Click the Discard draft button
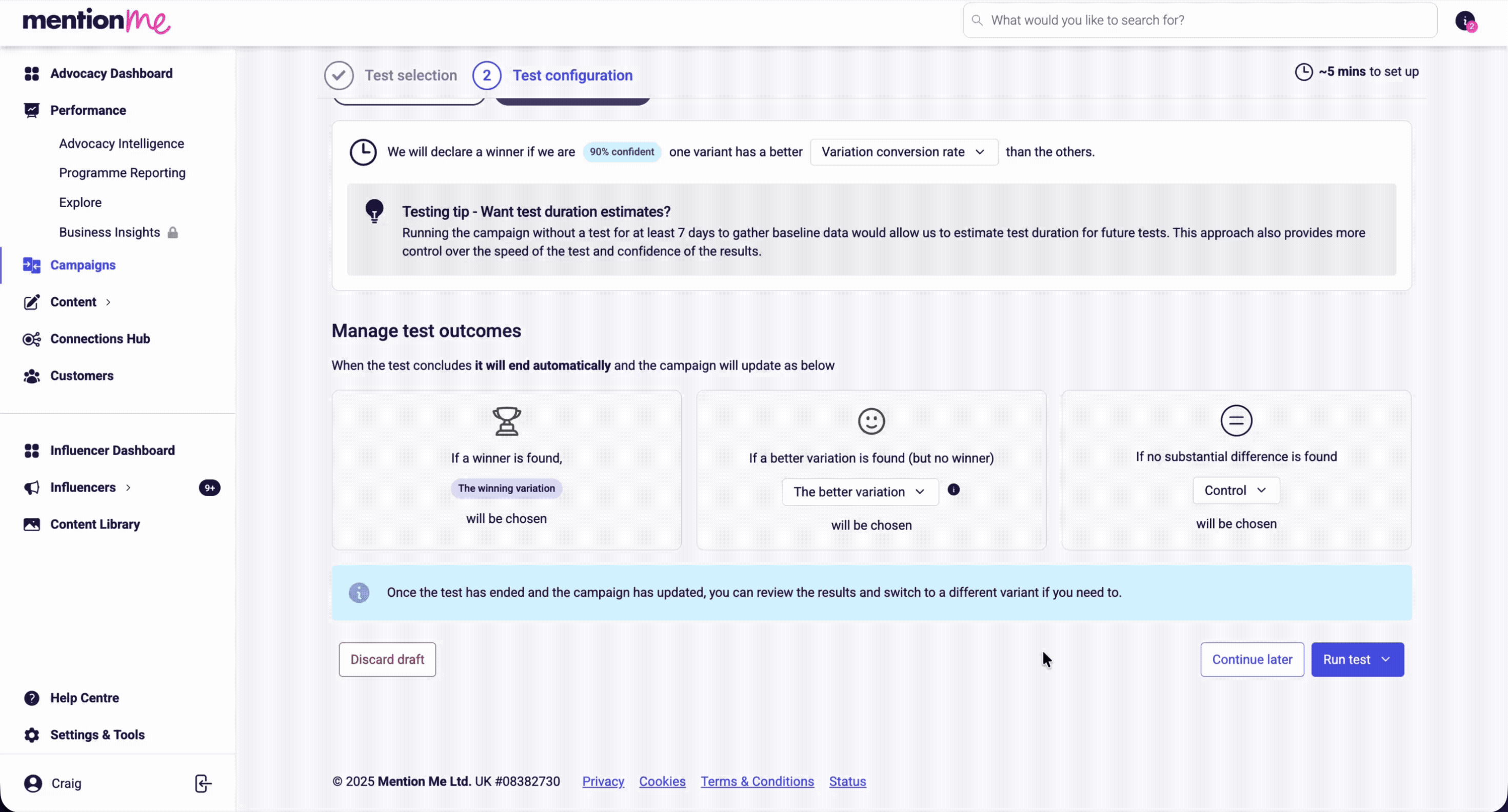1508x812 pixels. pos(387,659)
